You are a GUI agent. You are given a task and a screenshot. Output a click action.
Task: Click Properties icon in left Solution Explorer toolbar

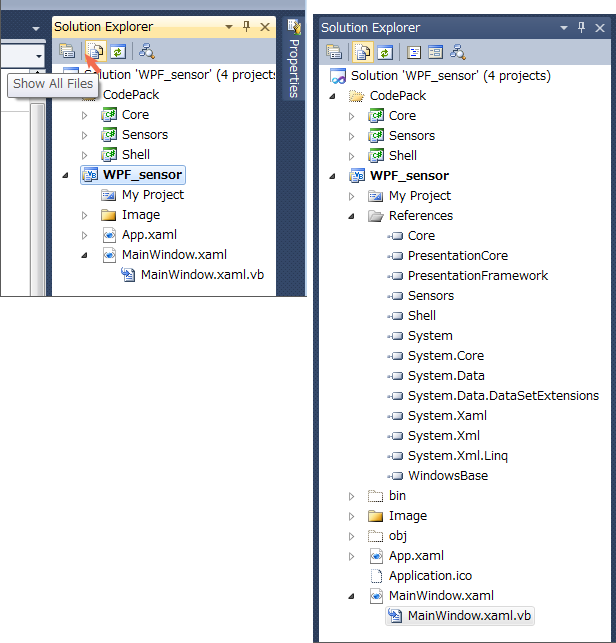click(66, 52)
